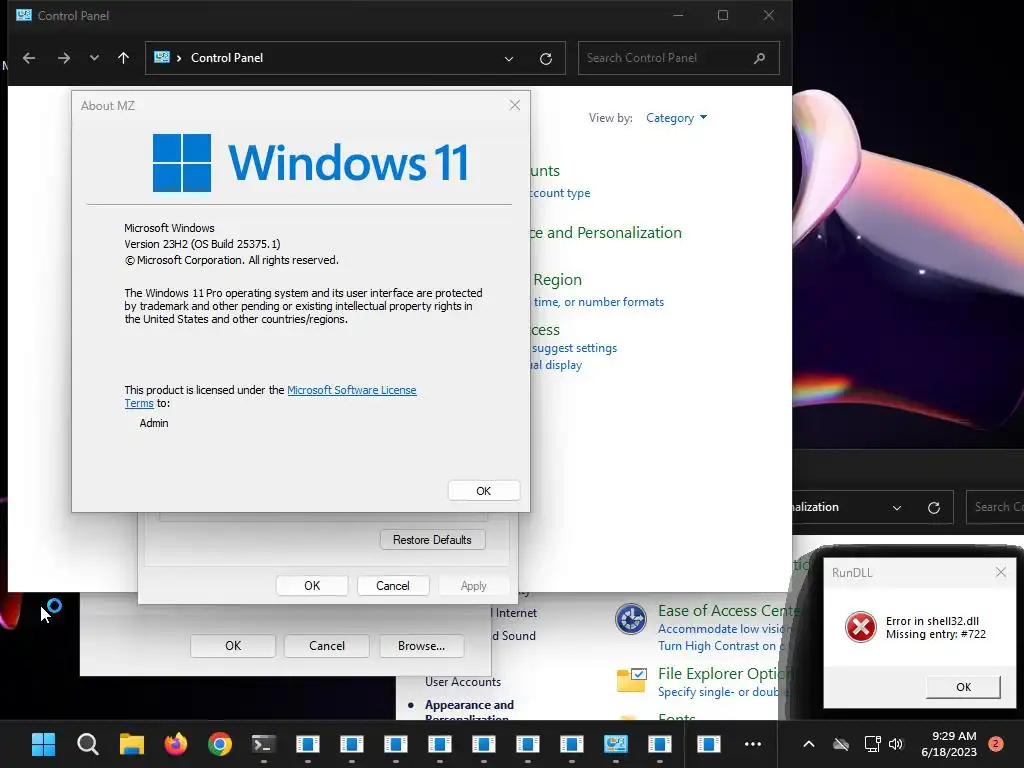The height and width of the screenshot is (768, 1024).
Task: Click File Explorer Options folder icon
Action: (x=632, y=680)
